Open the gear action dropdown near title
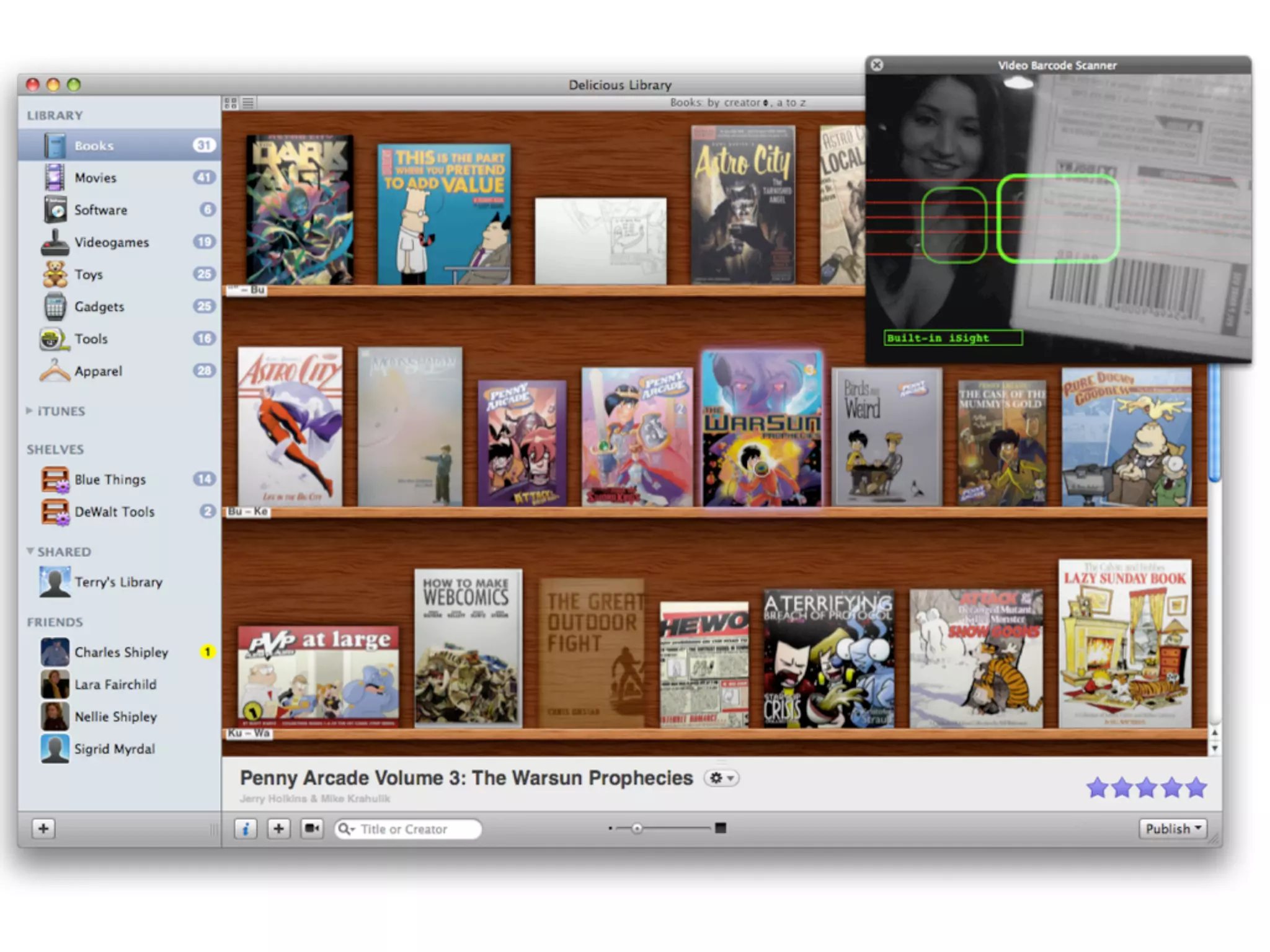Screen dimensions: 1270x952 (721, 778)
